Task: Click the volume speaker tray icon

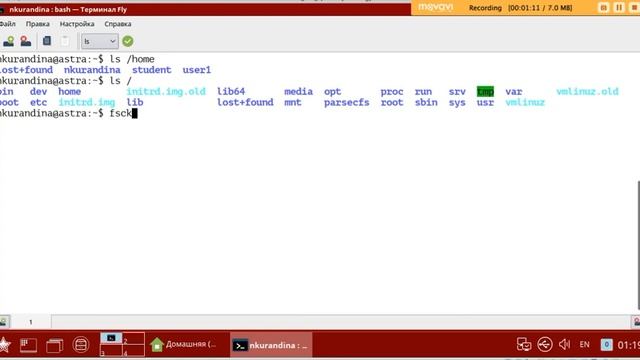Action: pos(564,344)
